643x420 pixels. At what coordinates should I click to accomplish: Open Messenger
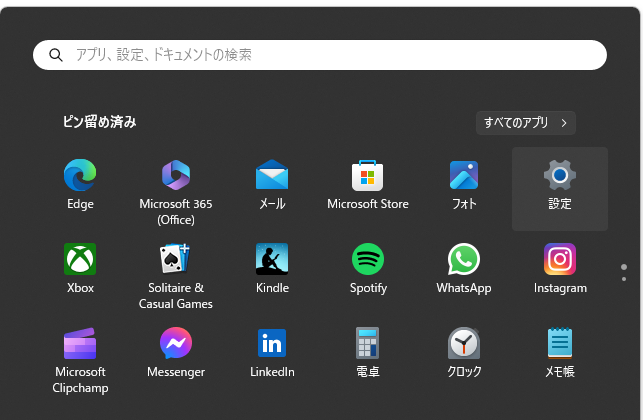click(176, 353)
